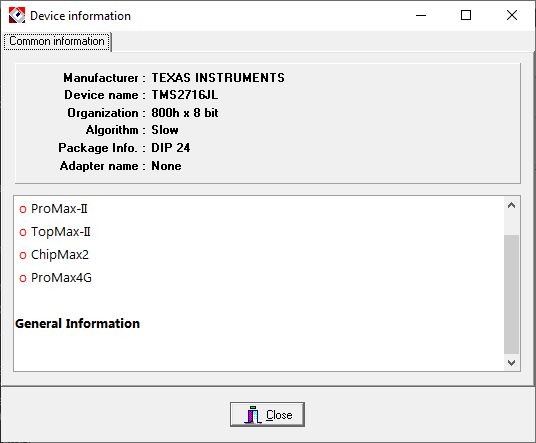Click the scroll up arrow in programmer list
This screenshot has width=536, height=443.
[x=511, y=205]
